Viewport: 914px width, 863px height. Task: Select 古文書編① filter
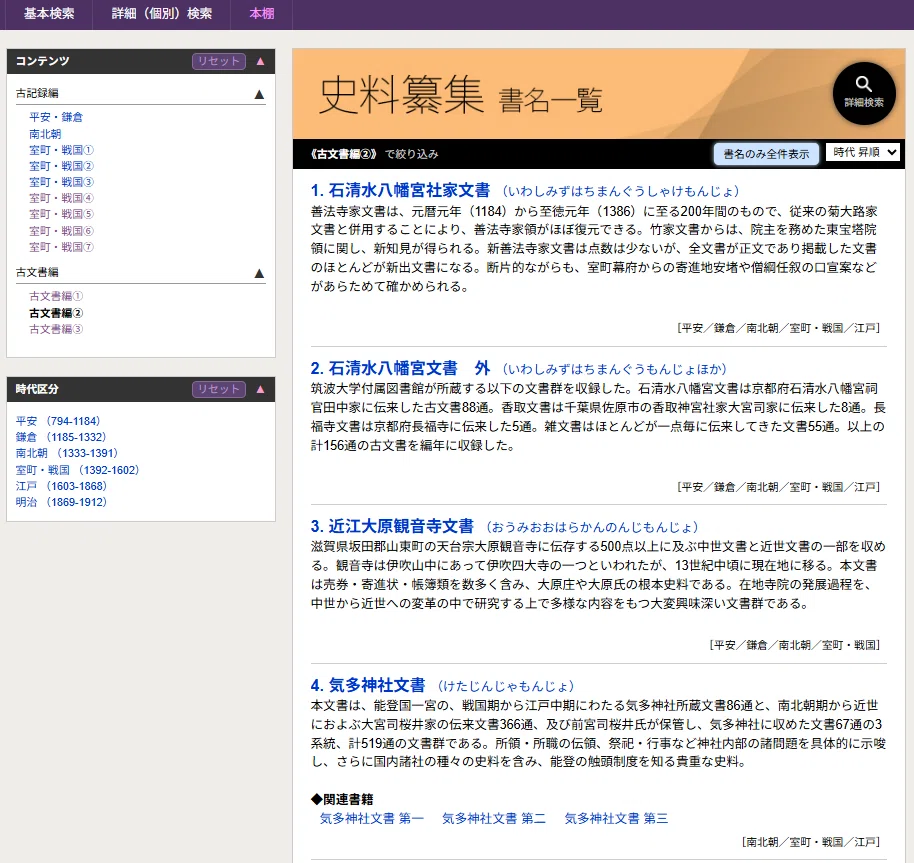pyautogui.click(x=56, y=296)
